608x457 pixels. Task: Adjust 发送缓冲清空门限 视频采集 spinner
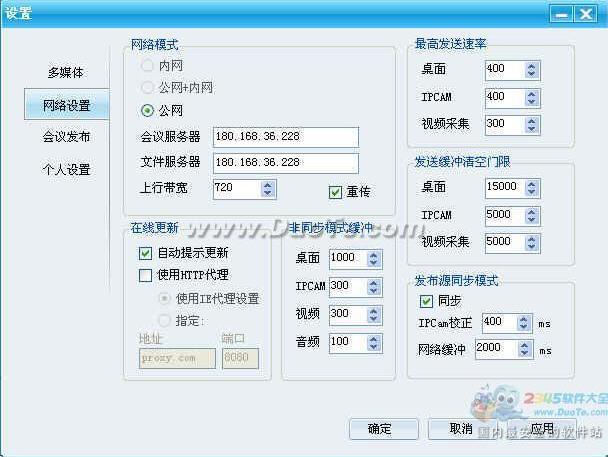click(x=532, y=243)
